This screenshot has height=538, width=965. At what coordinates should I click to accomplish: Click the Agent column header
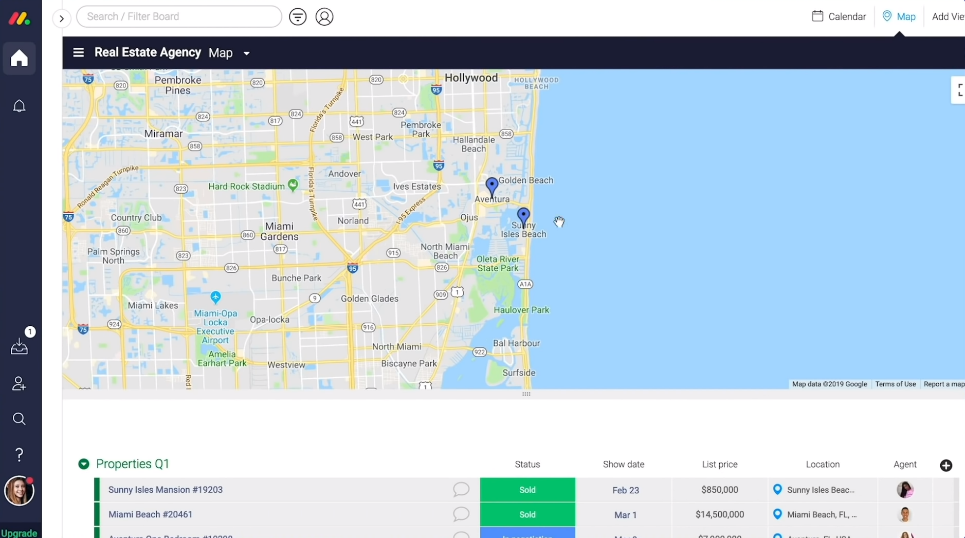click(x=905, y=465)
